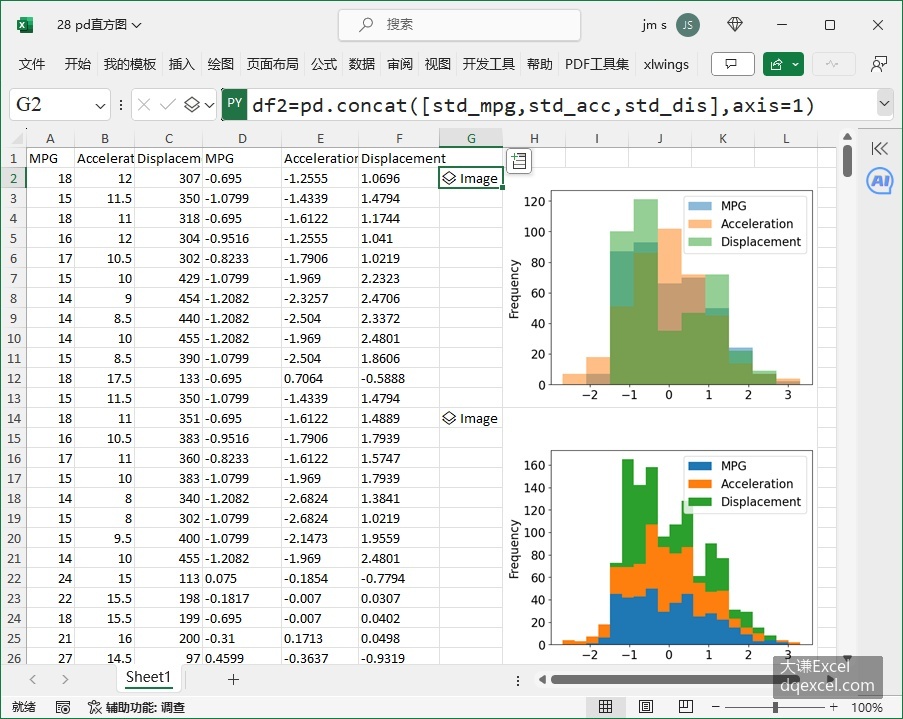The height and width of the screenshot is (719, 903).
Task: Switch to the 插入 ribbon tab
Action: [x=181, y=64]
